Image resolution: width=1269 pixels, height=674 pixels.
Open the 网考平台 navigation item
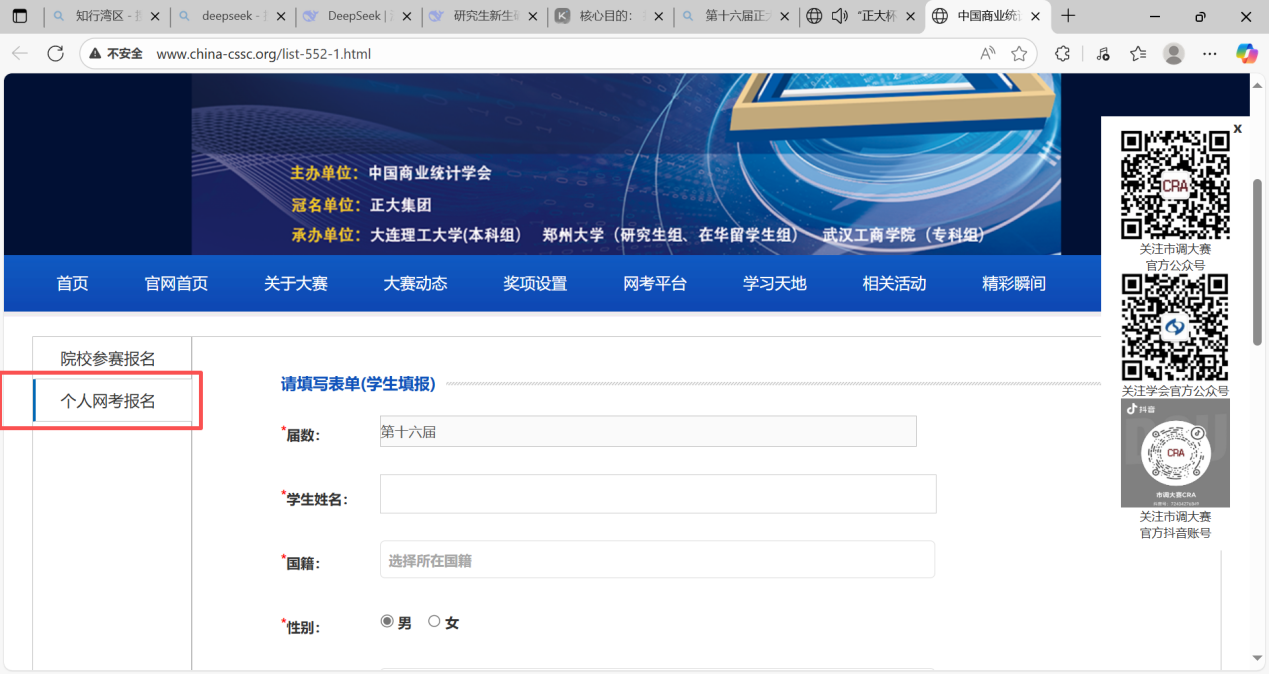pos(655,284)
